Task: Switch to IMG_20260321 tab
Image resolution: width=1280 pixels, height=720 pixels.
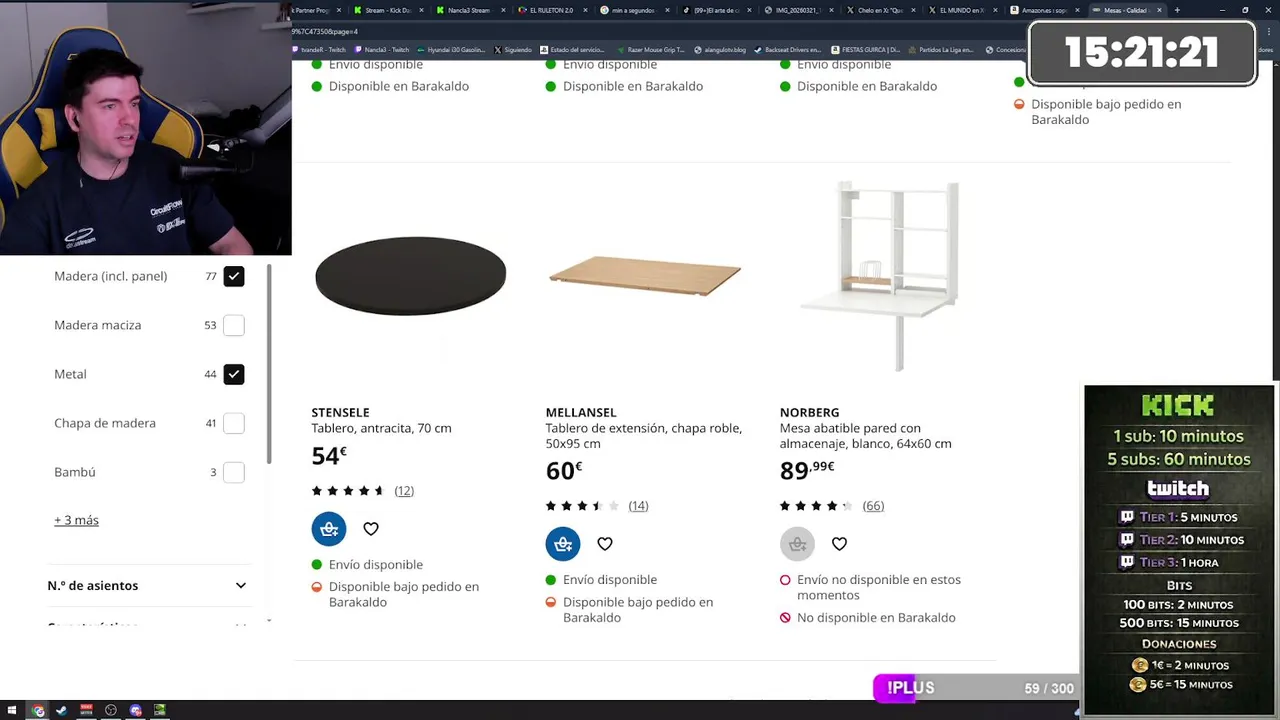Action: [x=798, y=10]
